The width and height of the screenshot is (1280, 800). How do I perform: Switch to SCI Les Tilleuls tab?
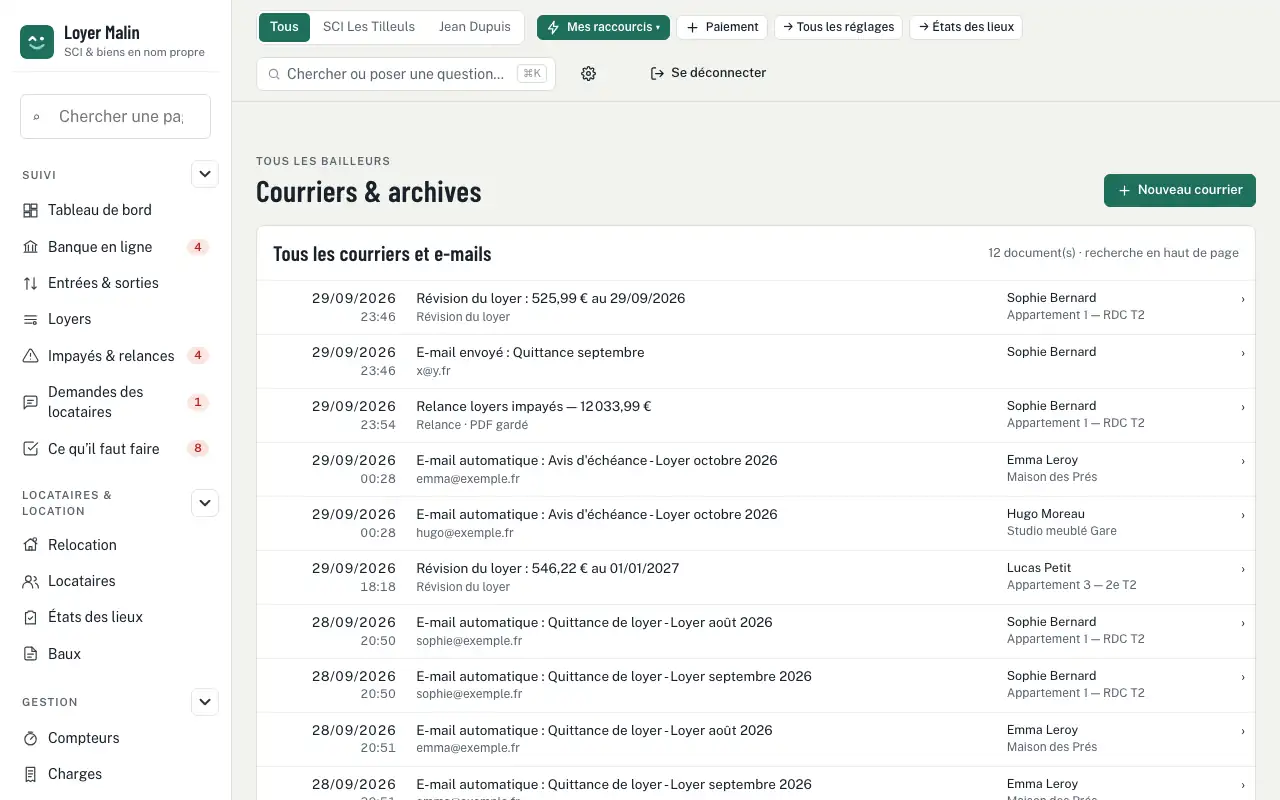tap(369, 27)
